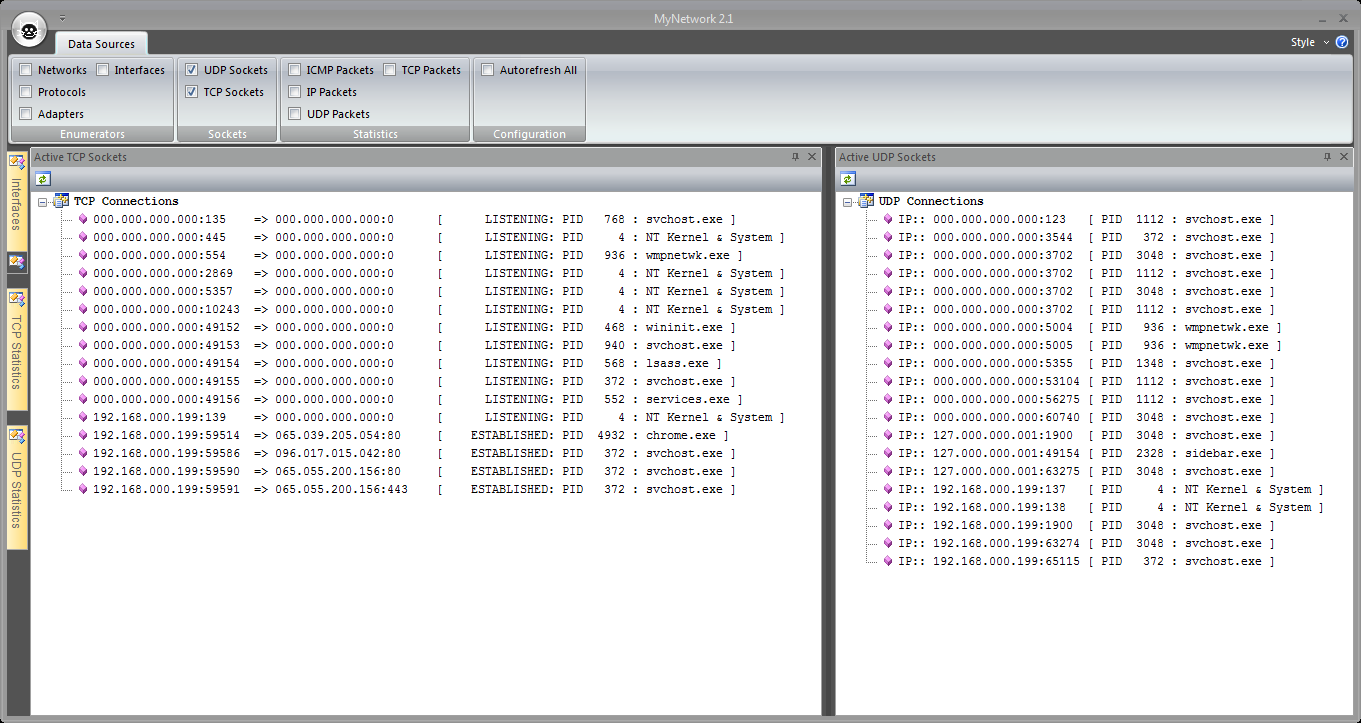Open the quick access toolbar dropdown arrow
The image size is (1361, 723).
coord(62,18)
